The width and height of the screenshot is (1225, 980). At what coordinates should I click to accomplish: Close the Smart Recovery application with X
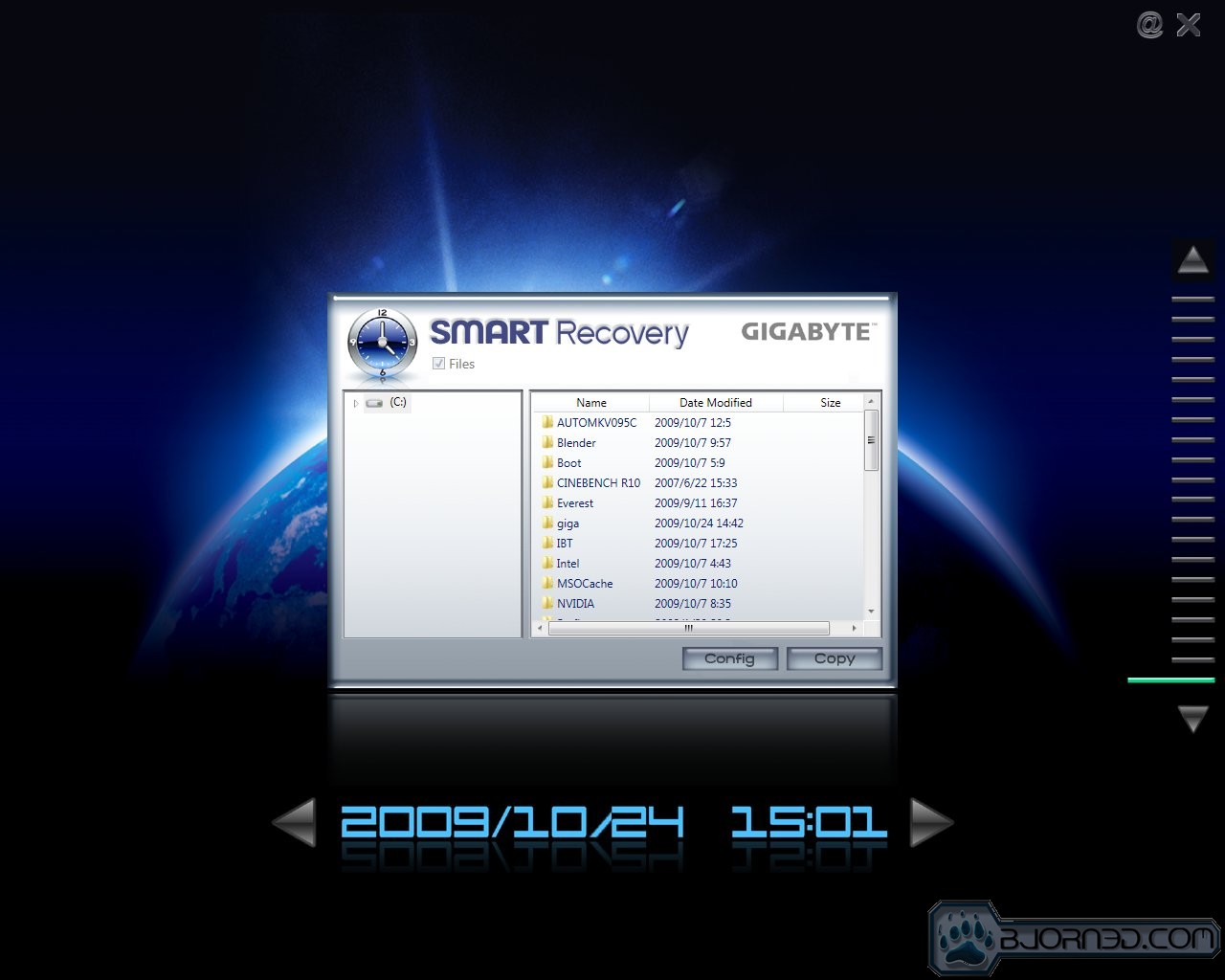(1189, 25)
